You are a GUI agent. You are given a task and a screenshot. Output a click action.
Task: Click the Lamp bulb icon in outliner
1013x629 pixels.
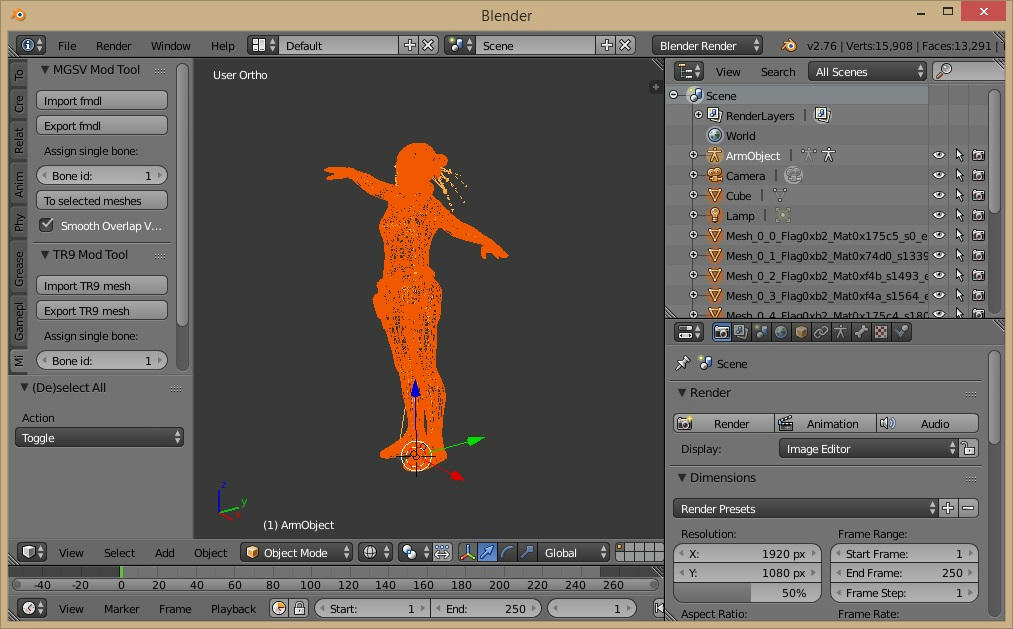click(x=715, y=215)
